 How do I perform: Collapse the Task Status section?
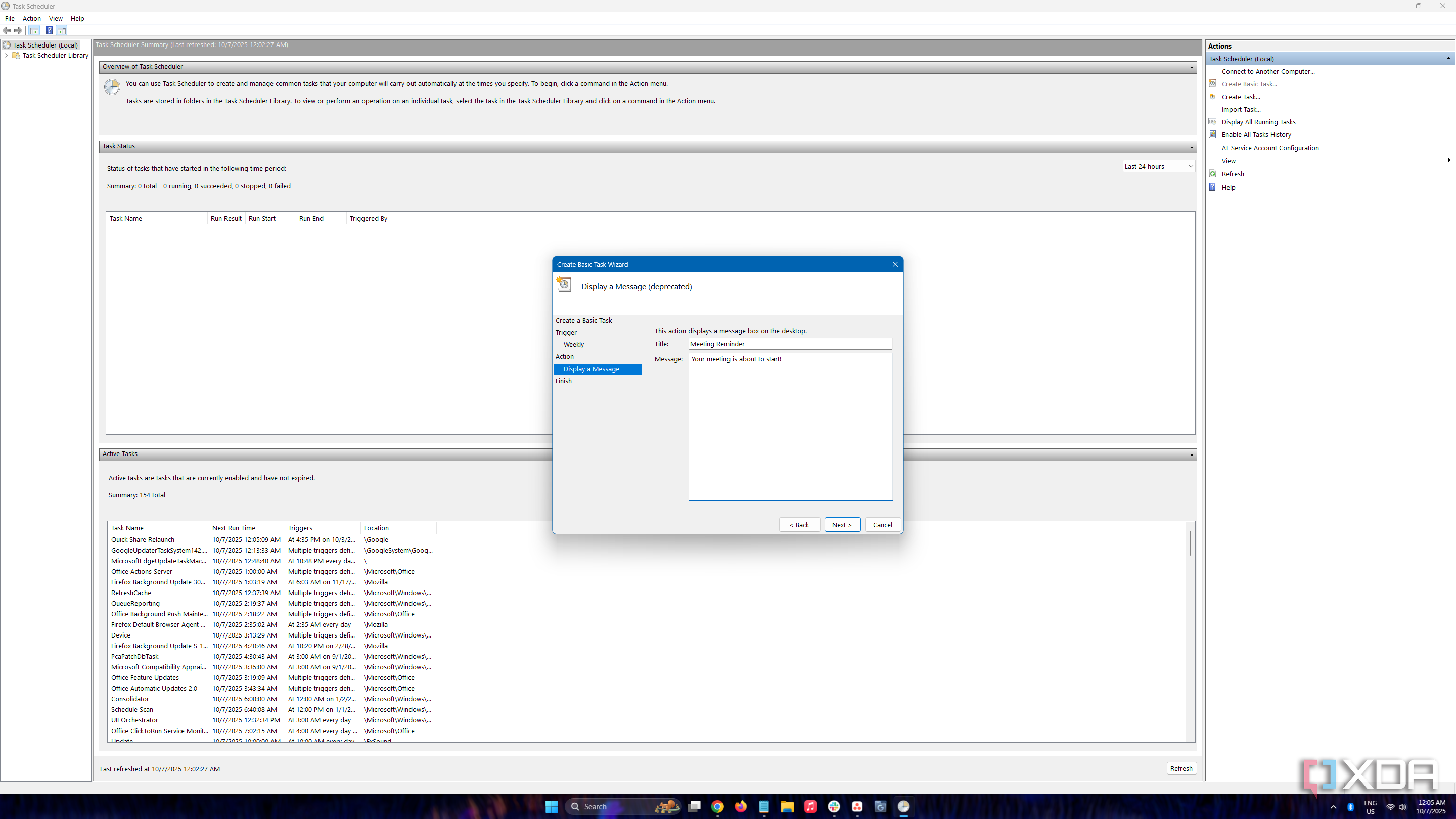[1192, 147]
